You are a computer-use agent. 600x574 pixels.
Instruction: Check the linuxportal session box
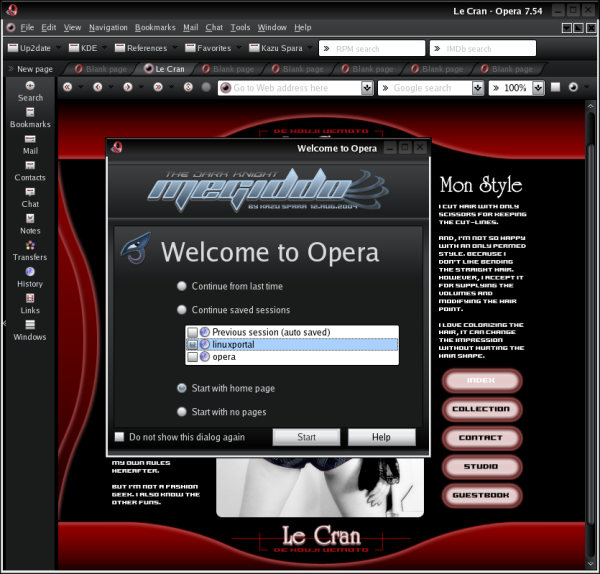pyautogui.click(x=192, y=344)
